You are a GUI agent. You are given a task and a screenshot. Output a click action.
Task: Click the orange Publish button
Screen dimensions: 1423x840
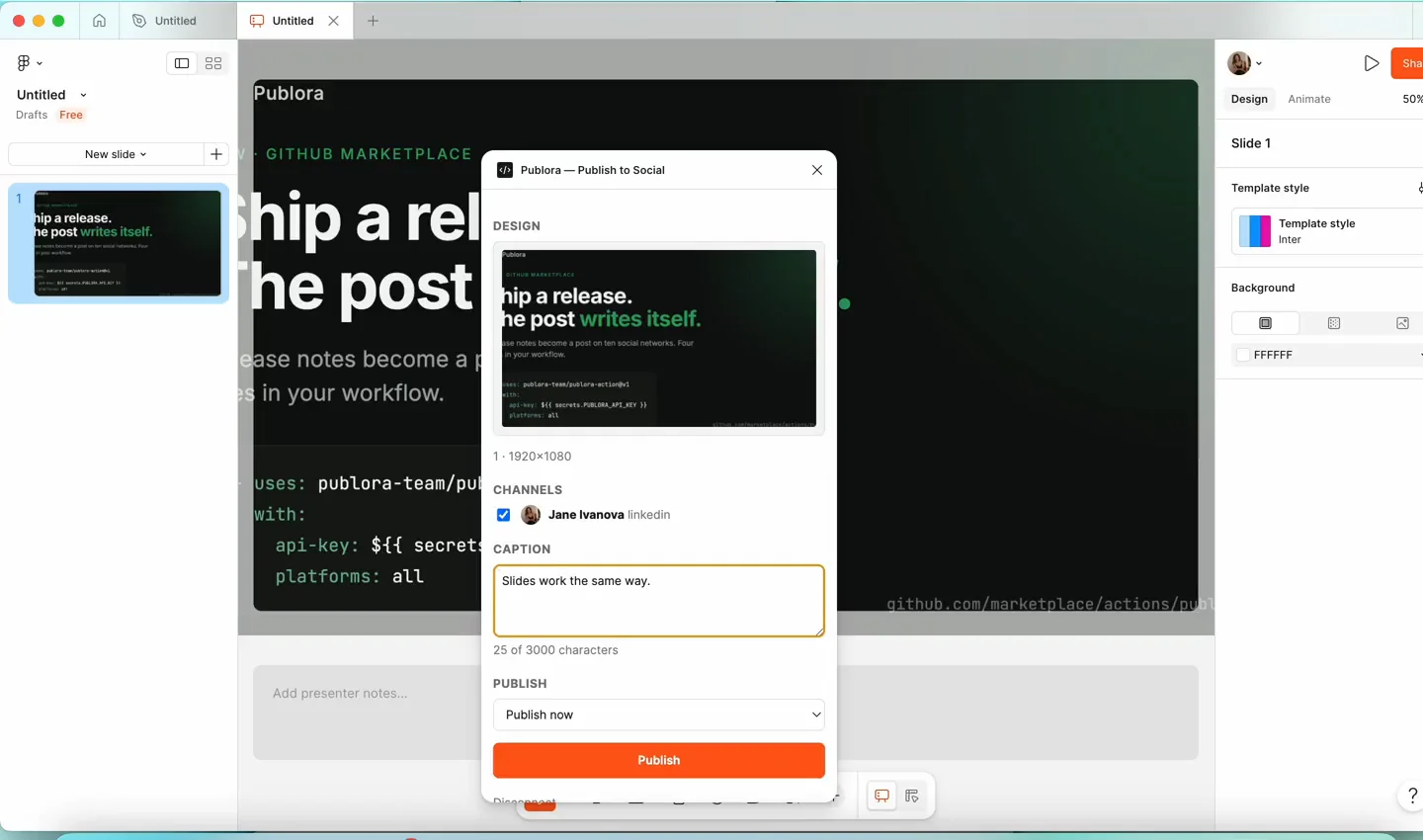659,760
